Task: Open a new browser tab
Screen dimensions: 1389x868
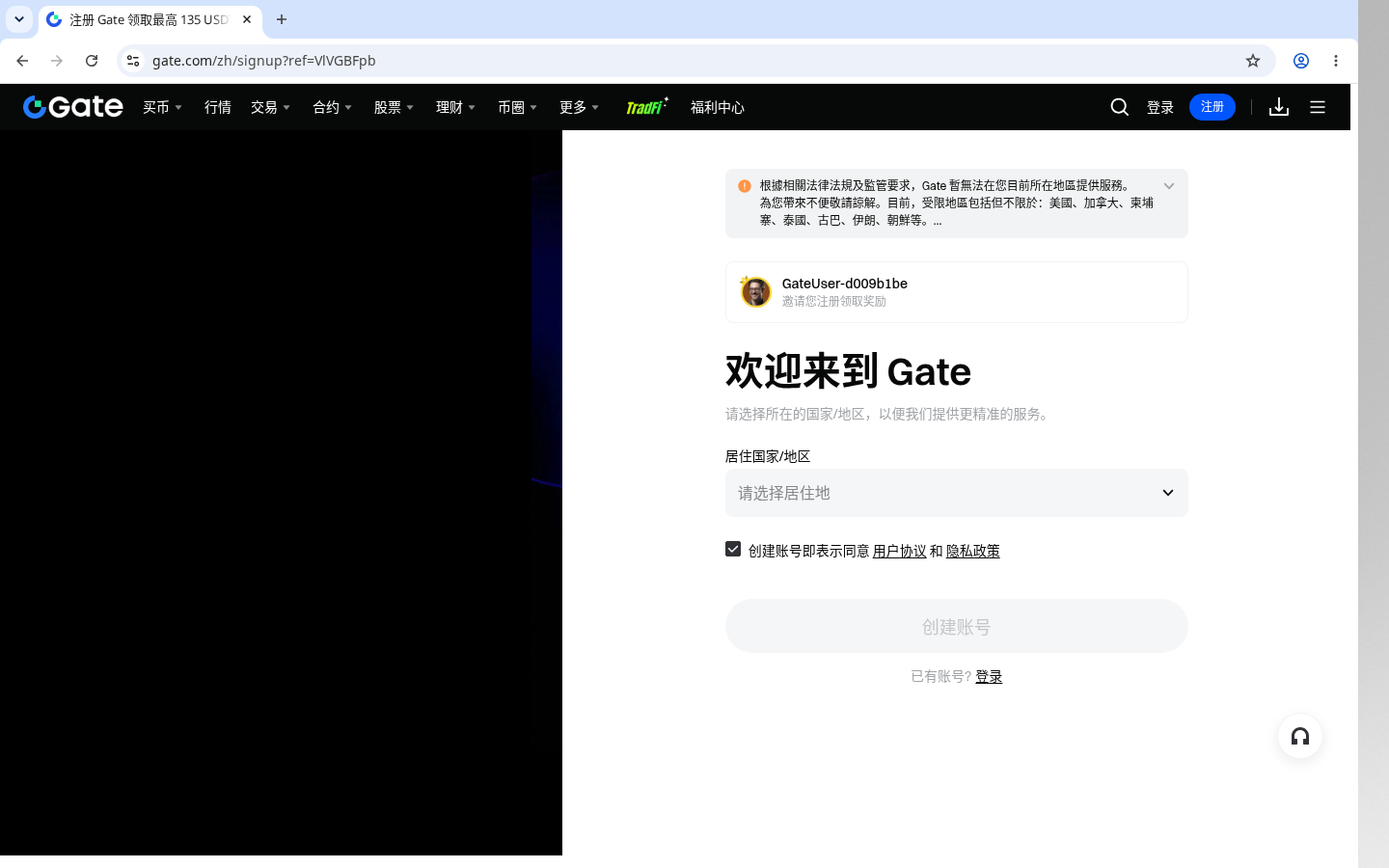Action: click(x=282, y=19)
